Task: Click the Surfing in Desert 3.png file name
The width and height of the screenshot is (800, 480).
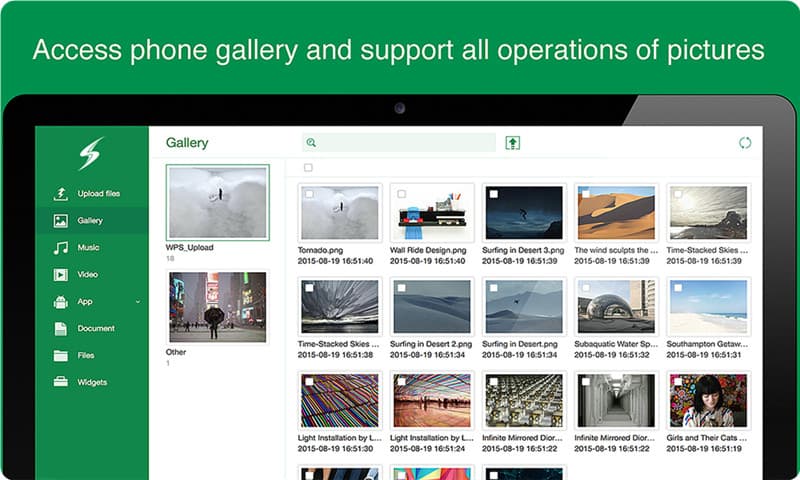Action: [523, 250]
